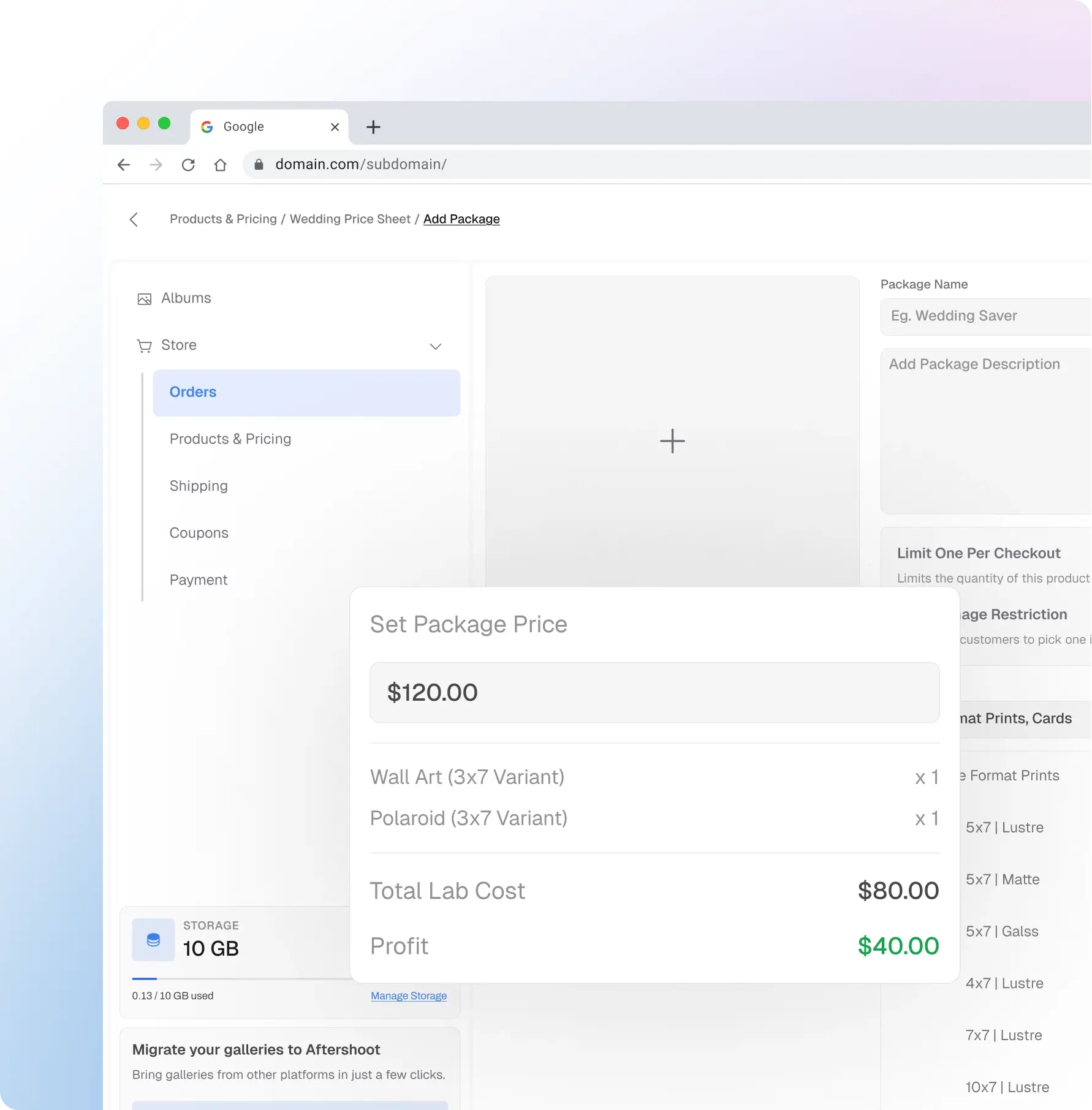This screenshot has width=1092, height=1110.
Task: Click the Package Name input field
Action: (x=986, y=317)
